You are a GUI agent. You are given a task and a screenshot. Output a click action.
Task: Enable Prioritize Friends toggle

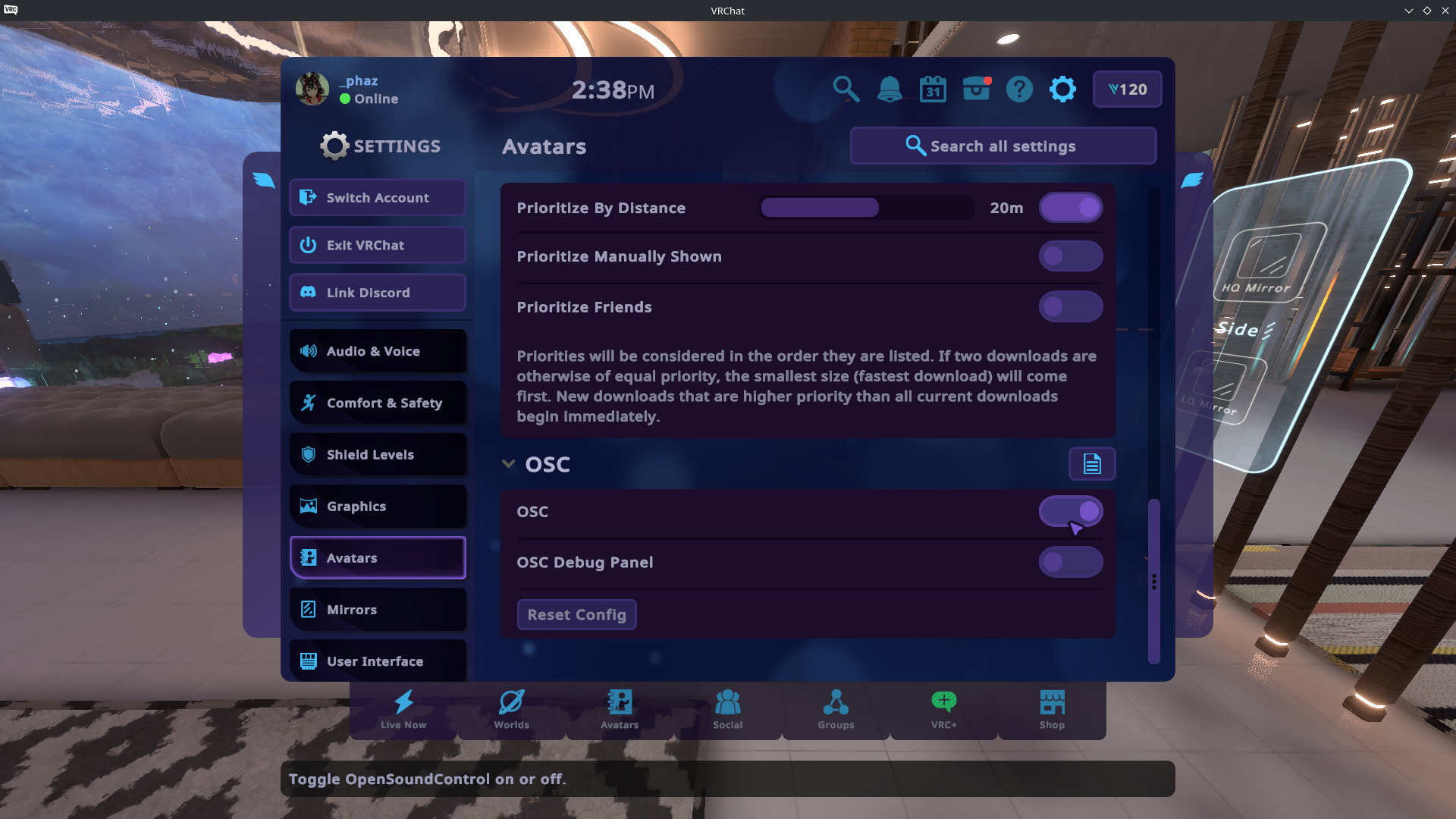point(1070,307)
